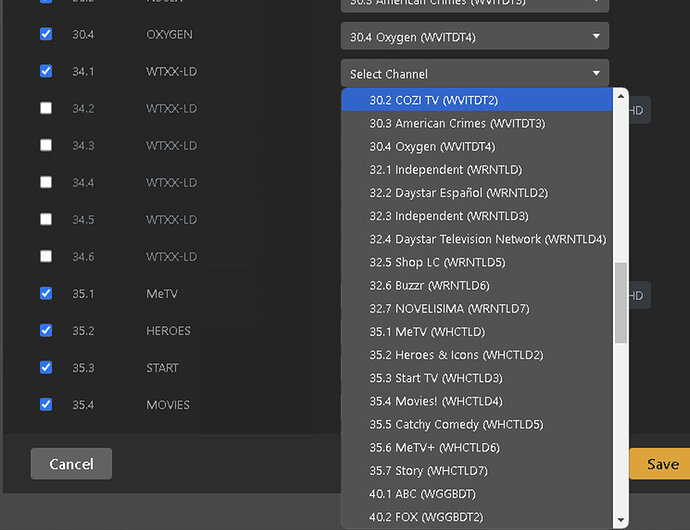Screen dimensions: 690x530
Task: Click scrollbar up arrow in channel list
Action: 621,97
